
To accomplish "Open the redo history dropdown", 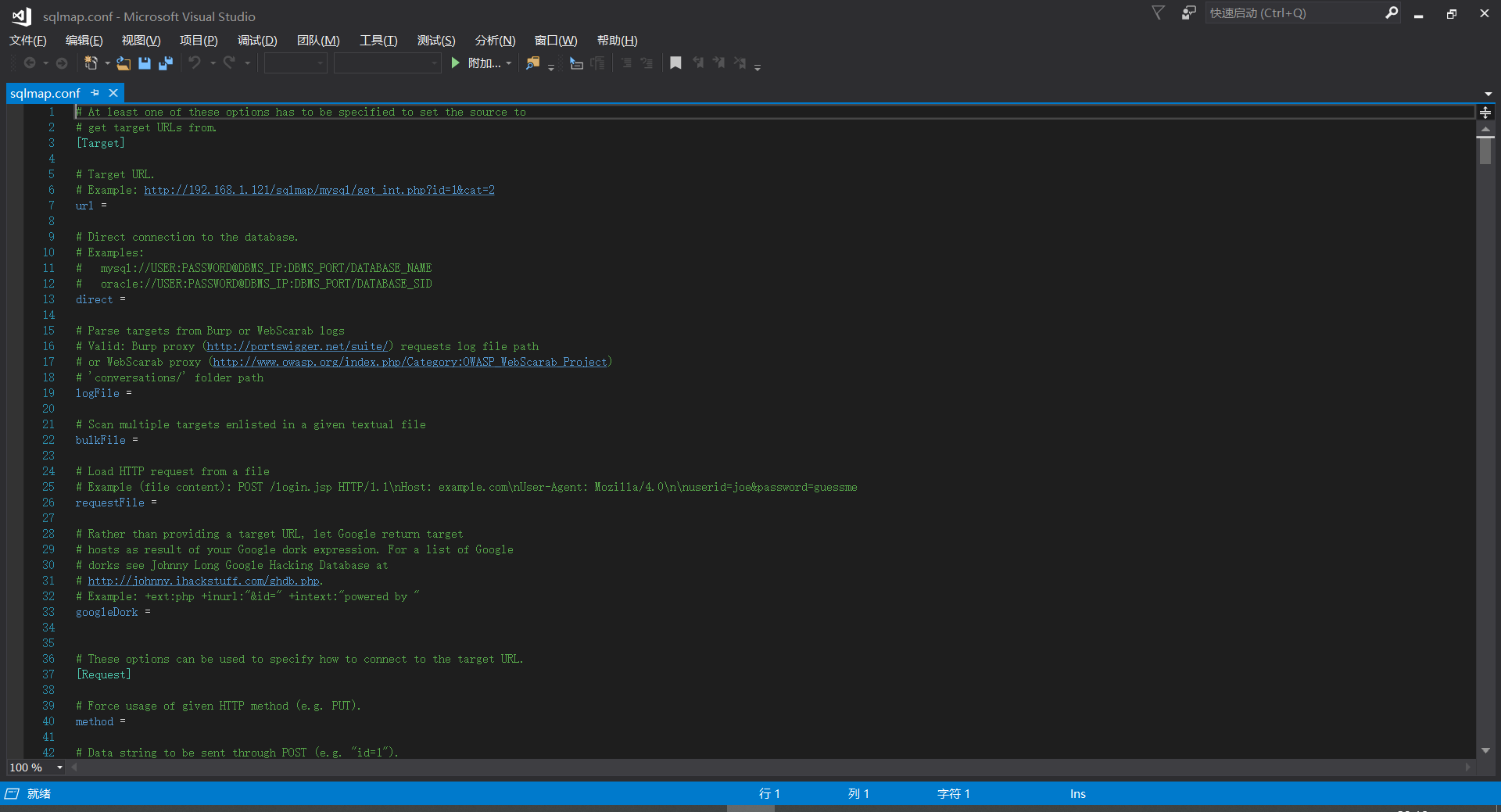I will pos(248,63).
